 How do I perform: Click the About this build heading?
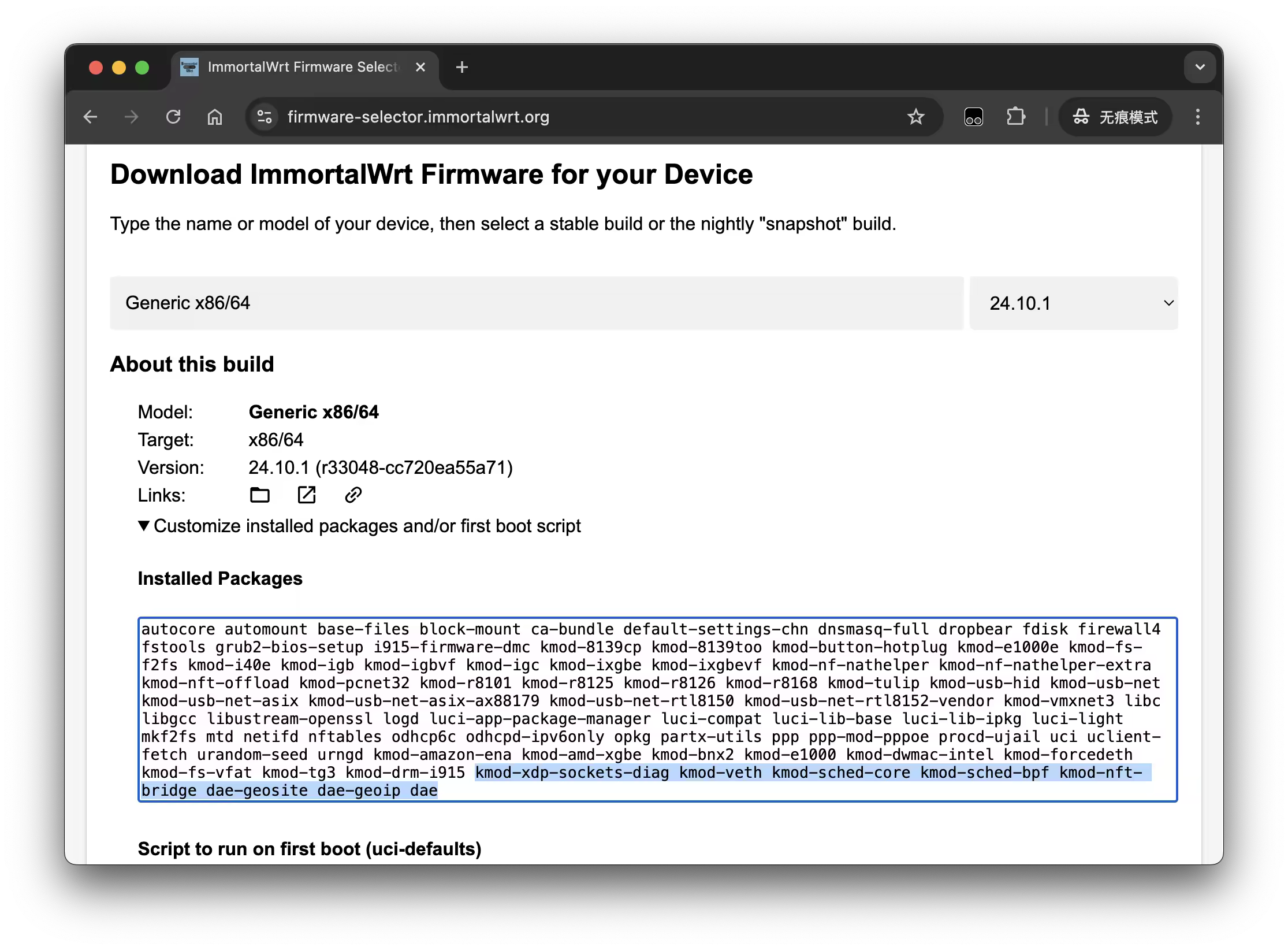click(192, 365)
